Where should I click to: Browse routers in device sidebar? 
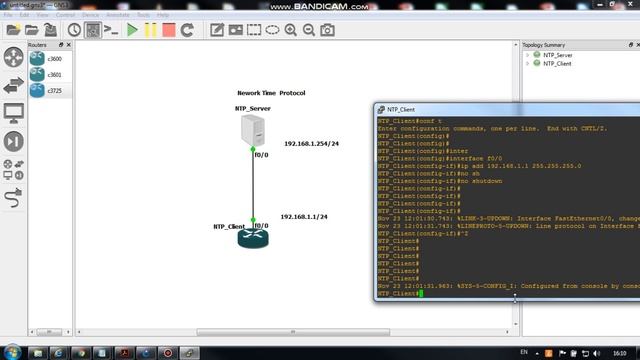pyautogui.click(x=13, y=57)
